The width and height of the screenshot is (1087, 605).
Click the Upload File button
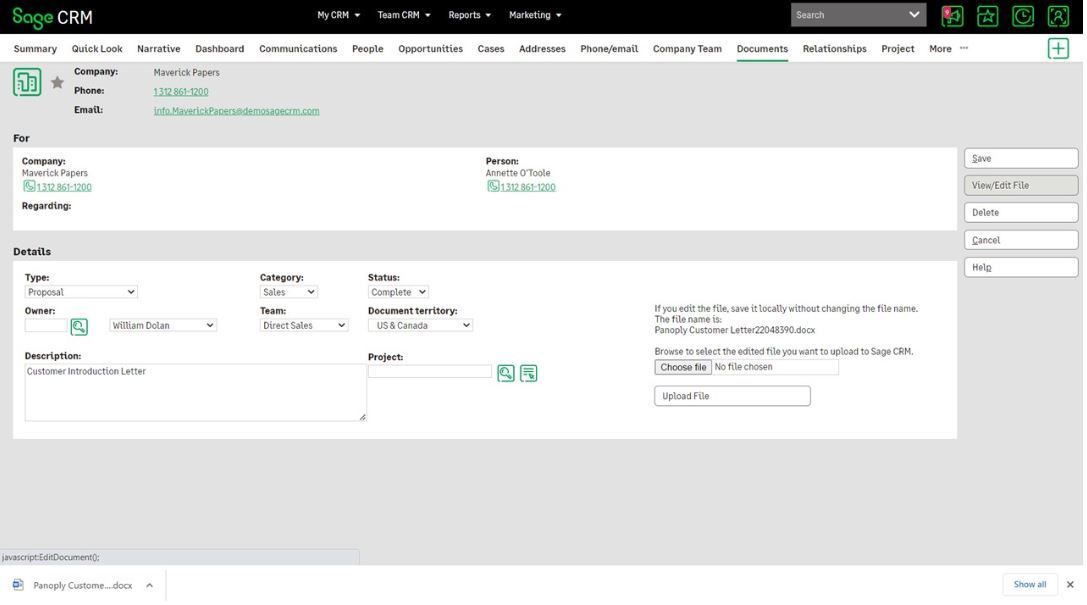pos(732,396)
